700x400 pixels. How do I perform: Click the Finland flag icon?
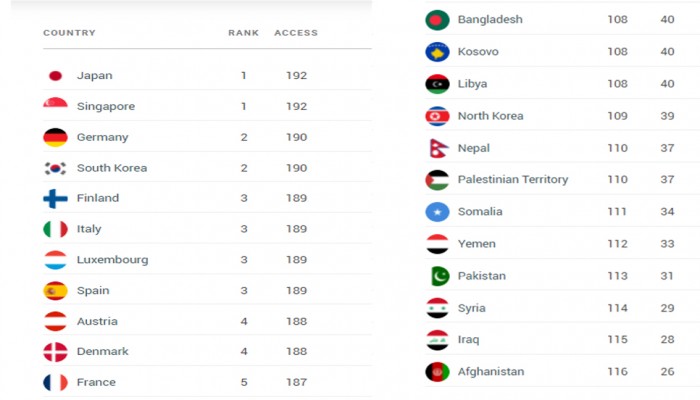pos(55,199)
